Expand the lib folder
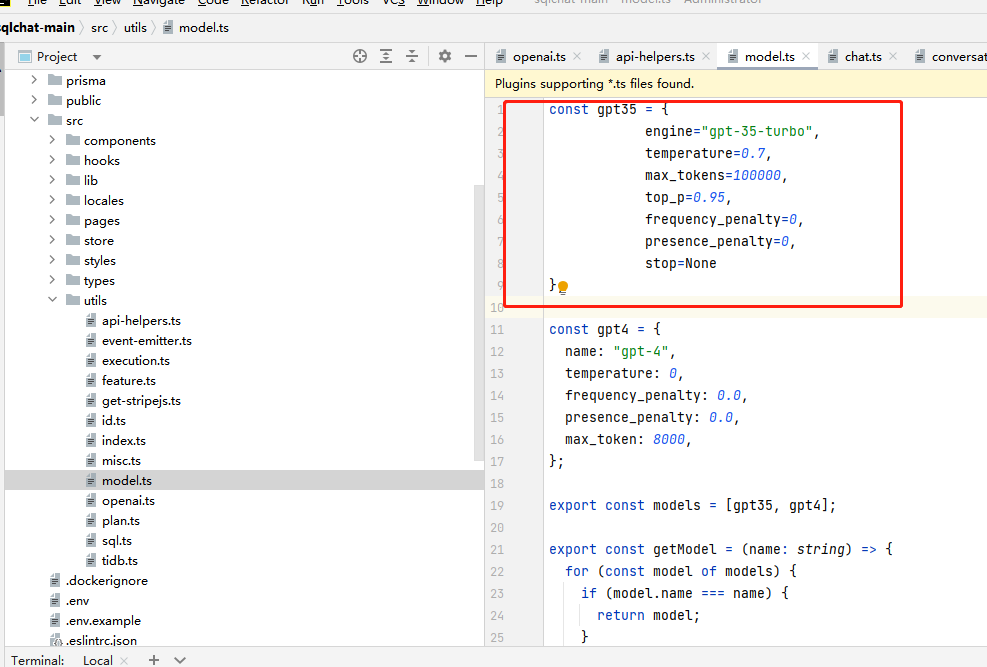 pos(52,180)
